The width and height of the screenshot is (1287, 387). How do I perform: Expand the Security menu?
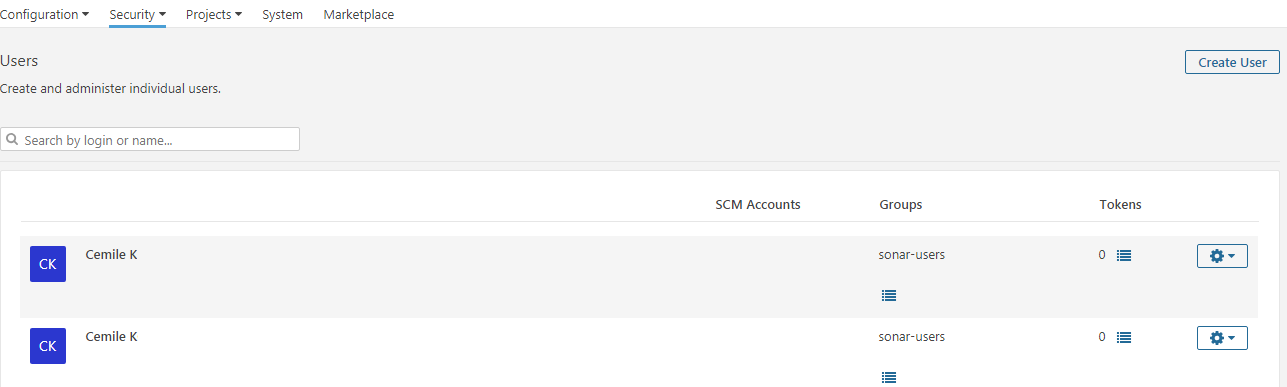tap(138, 15)
